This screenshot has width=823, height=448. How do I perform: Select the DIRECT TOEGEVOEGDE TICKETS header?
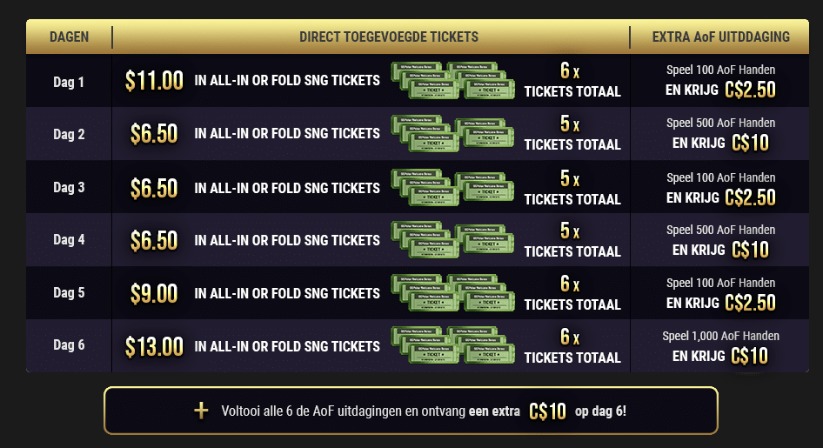pyautogui.click(x=388, y=37)
